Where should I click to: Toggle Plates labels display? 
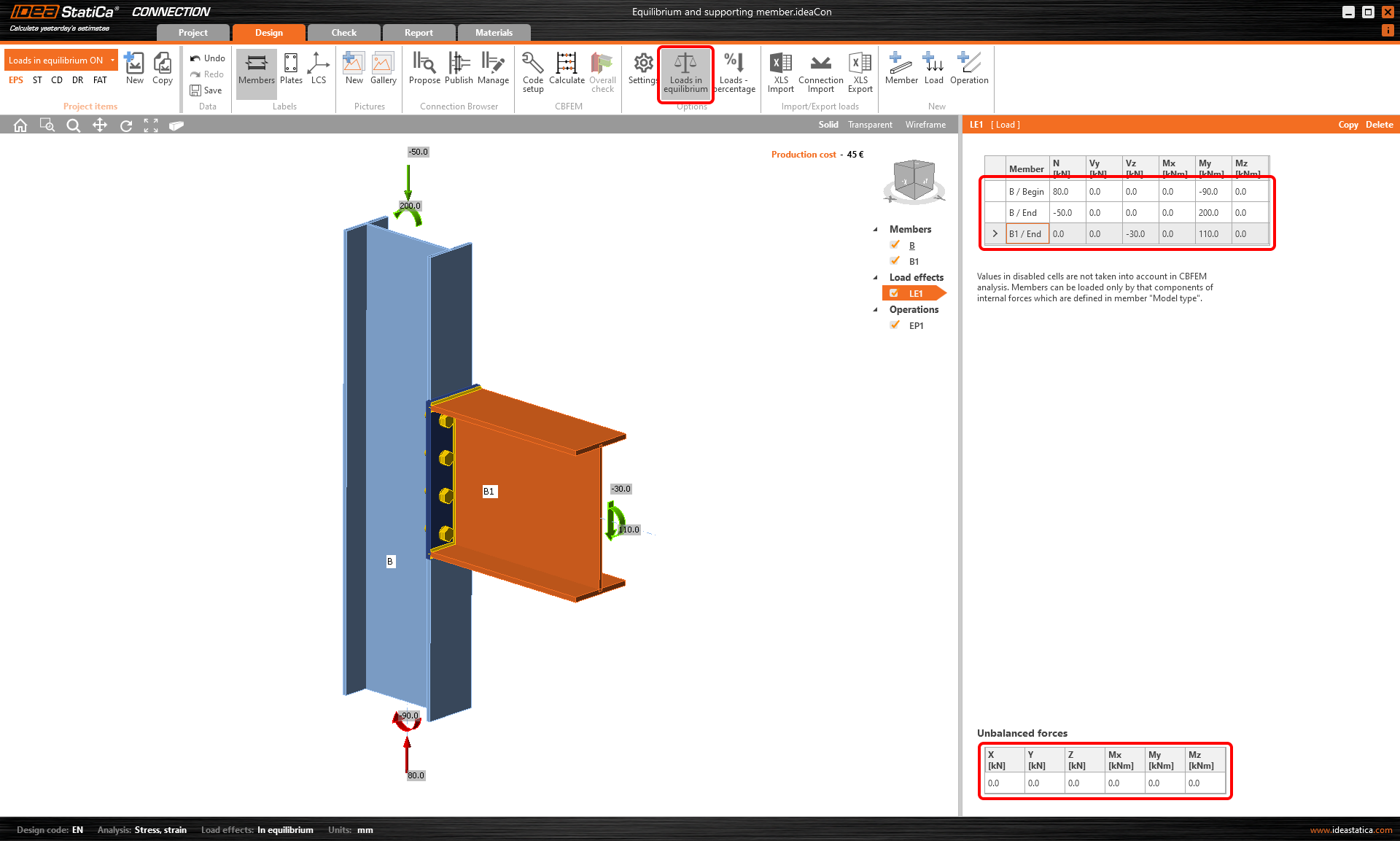291,64
